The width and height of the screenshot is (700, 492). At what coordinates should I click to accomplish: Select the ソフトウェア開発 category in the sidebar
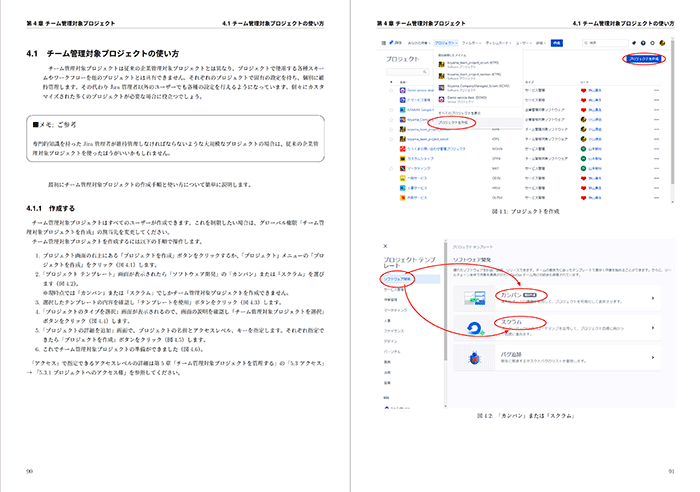pyautogui.click(x=411, y=279)
